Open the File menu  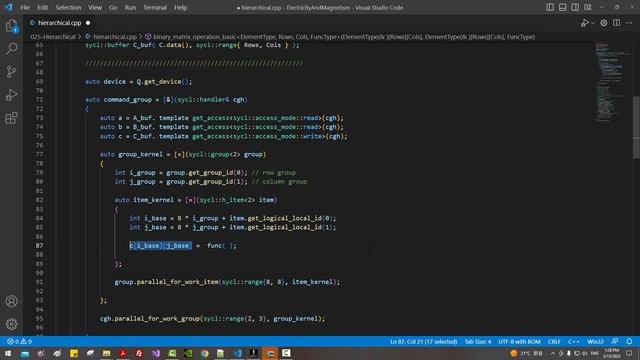(25, 7)
